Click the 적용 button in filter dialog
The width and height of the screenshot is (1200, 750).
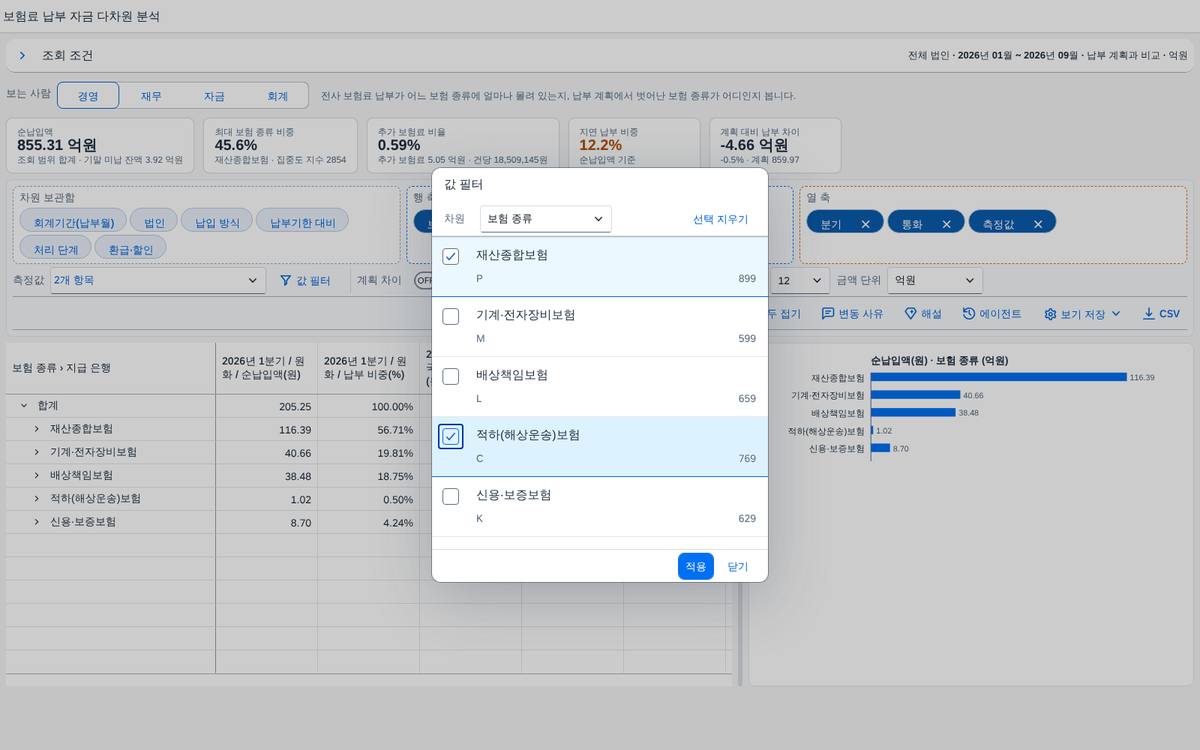point(695,566)
